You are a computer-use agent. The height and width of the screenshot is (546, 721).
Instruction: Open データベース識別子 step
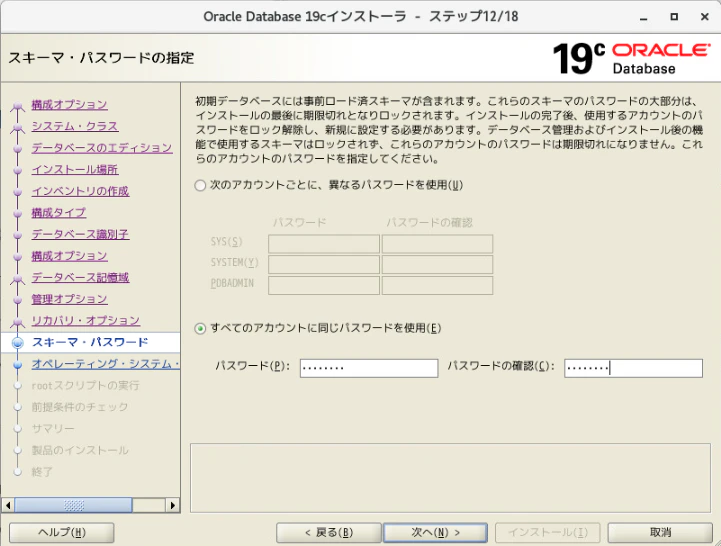(x=80, y=234)
